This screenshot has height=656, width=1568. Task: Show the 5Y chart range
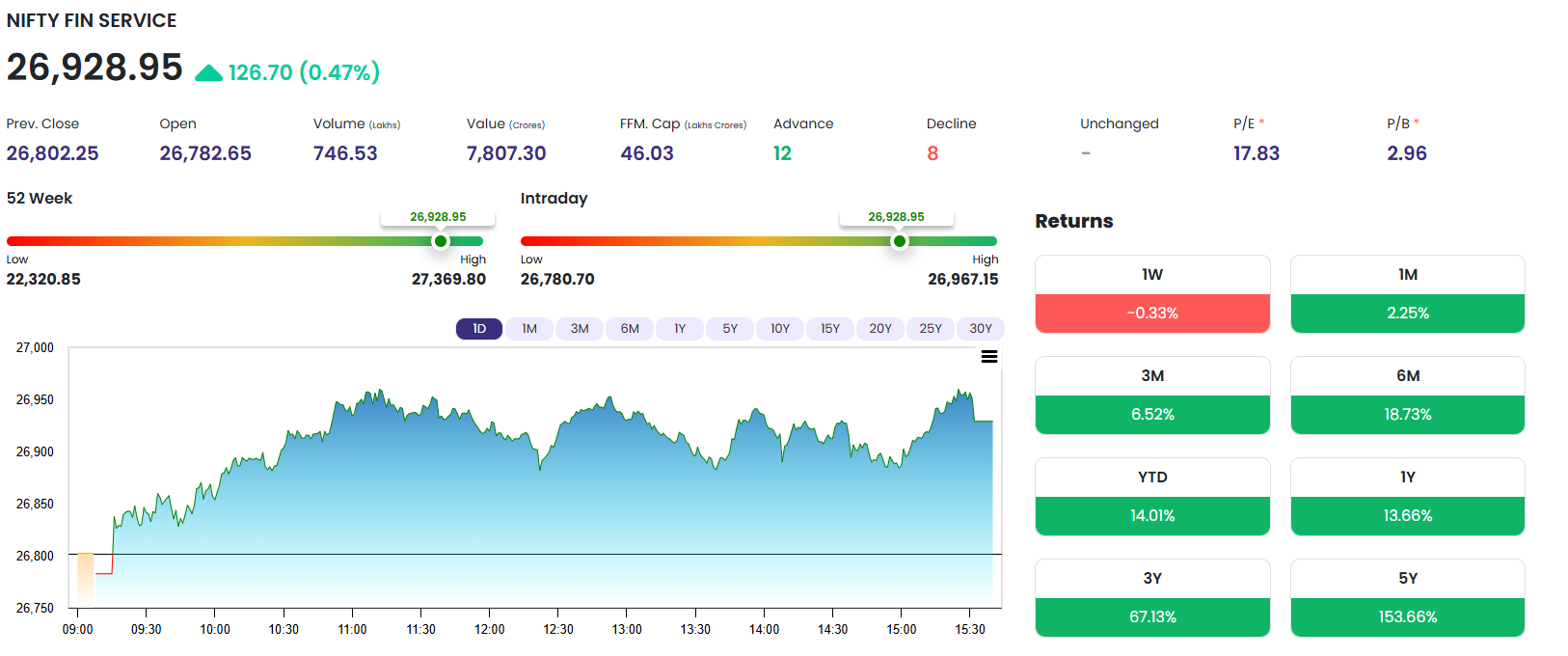(x=730, y=329)
